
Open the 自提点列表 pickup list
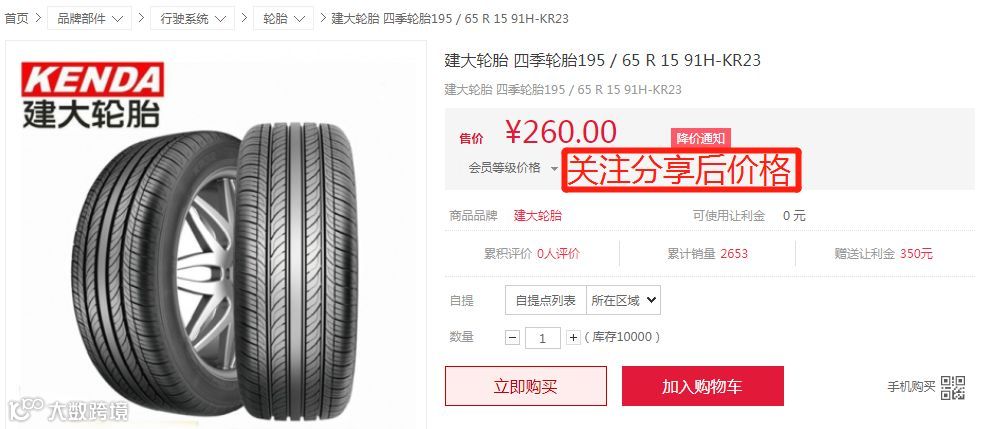click(x=546, y=301)
